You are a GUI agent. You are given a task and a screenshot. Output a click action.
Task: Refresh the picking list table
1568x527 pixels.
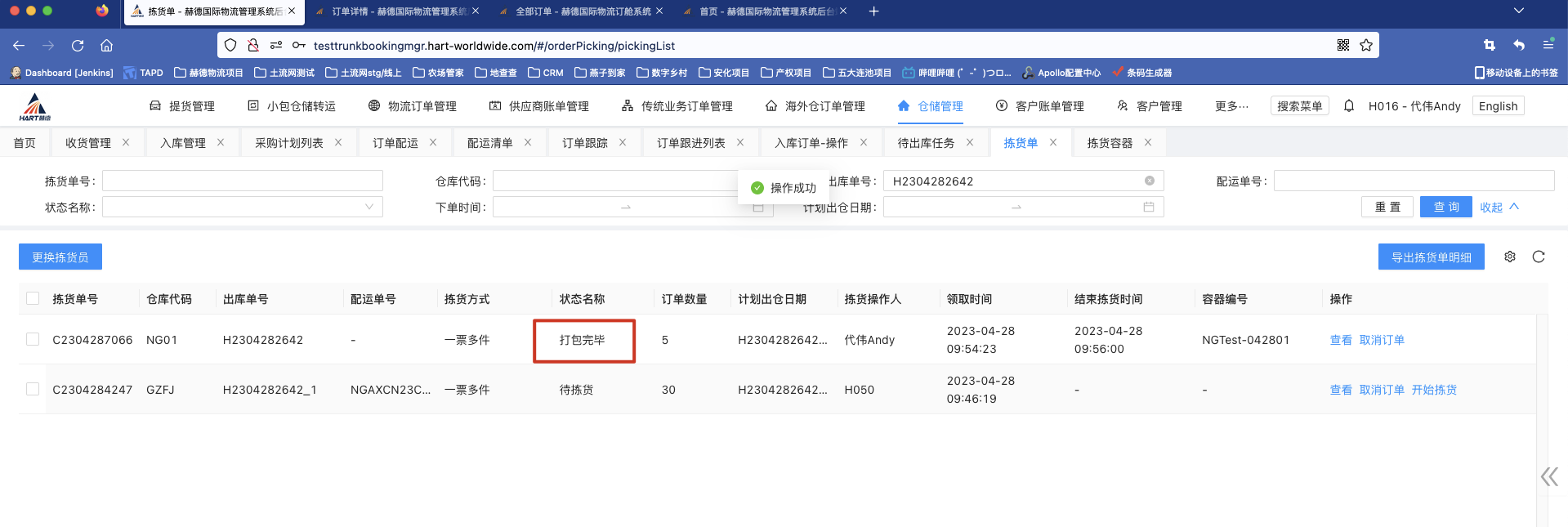(1539, 257)
